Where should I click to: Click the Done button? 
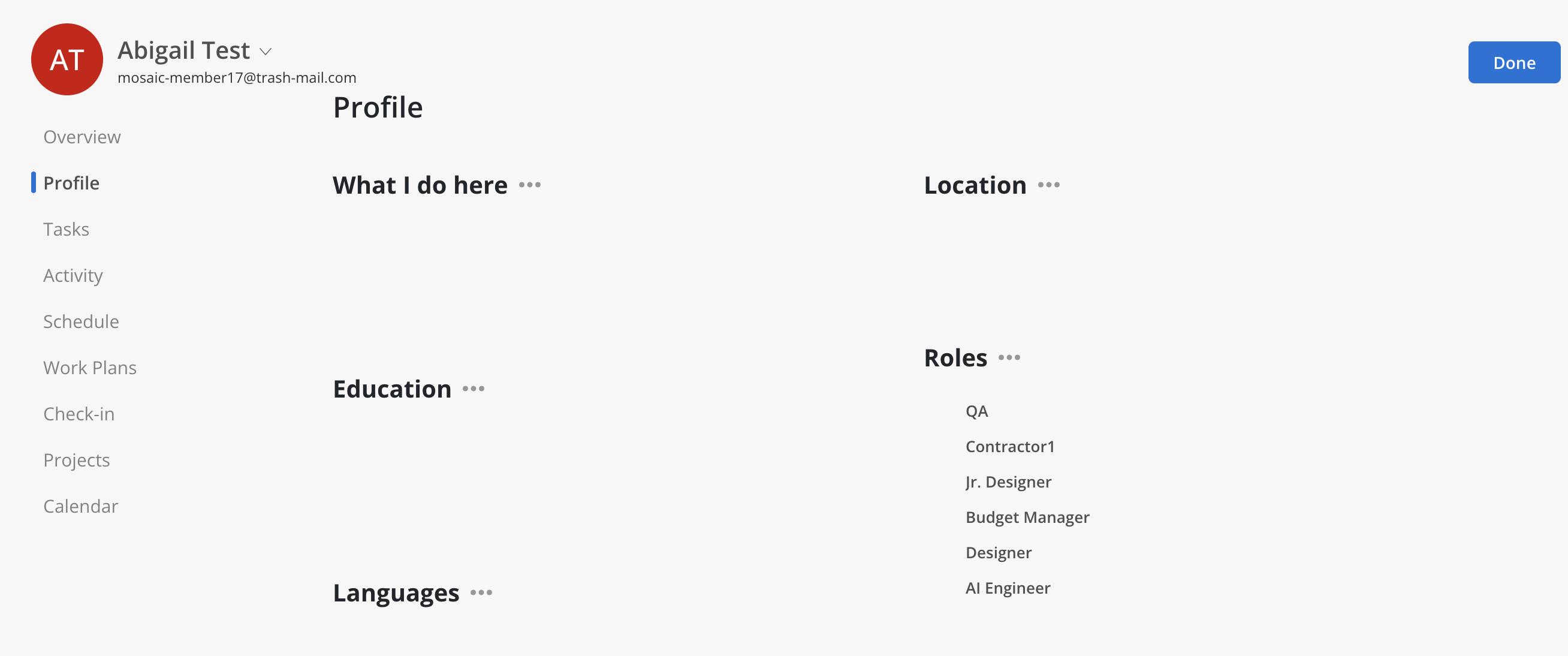1514,63
